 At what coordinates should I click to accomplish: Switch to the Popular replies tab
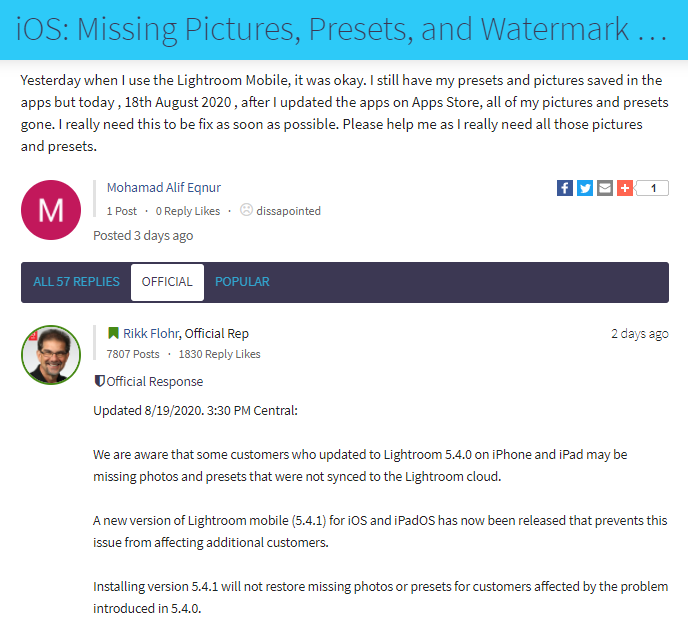click(x=242, y=282)
